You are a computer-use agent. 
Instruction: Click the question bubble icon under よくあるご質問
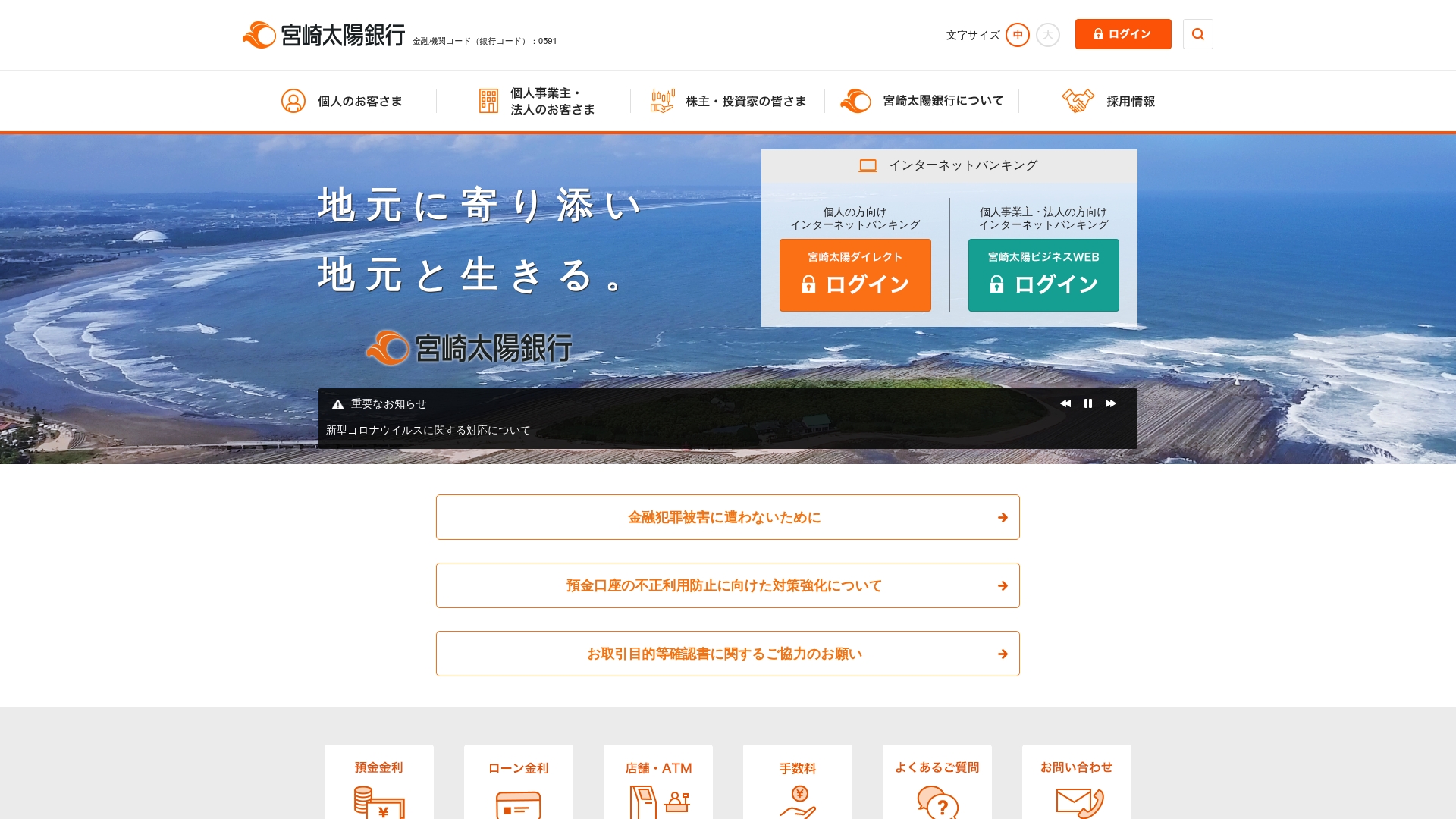[937, 802]
